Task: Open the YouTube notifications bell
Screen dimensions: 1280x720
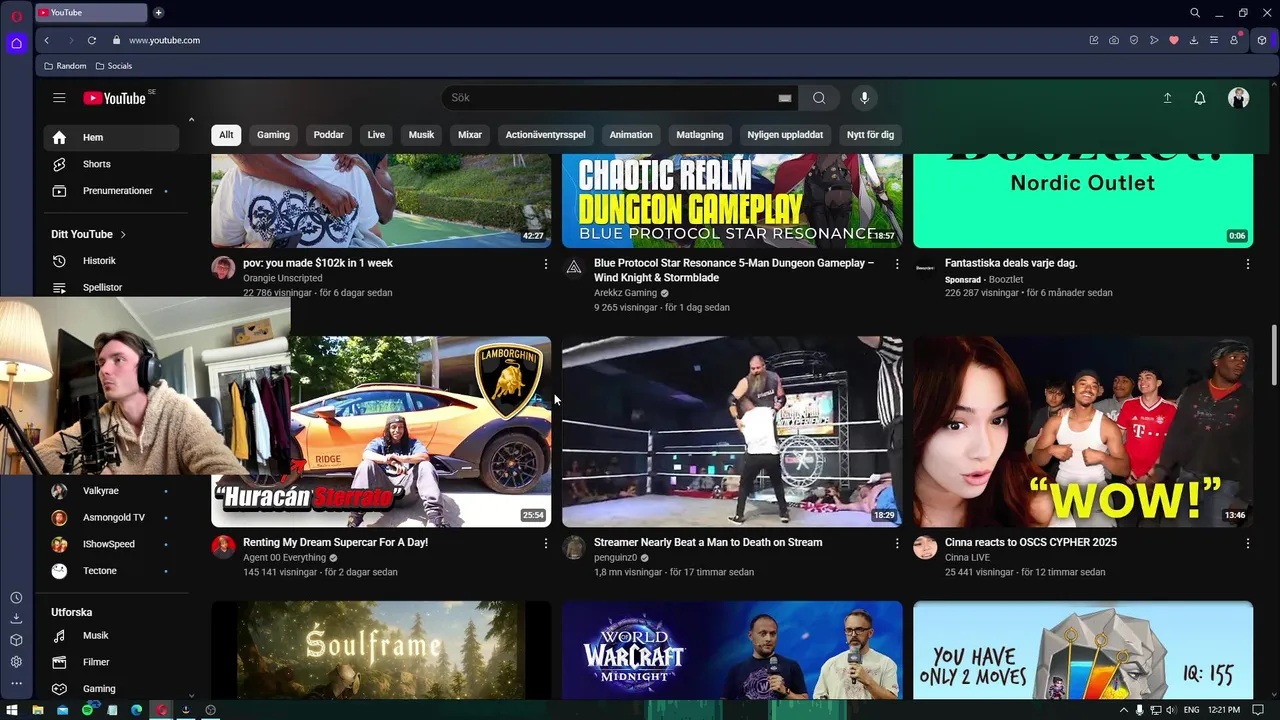Action: (1200, 98)
